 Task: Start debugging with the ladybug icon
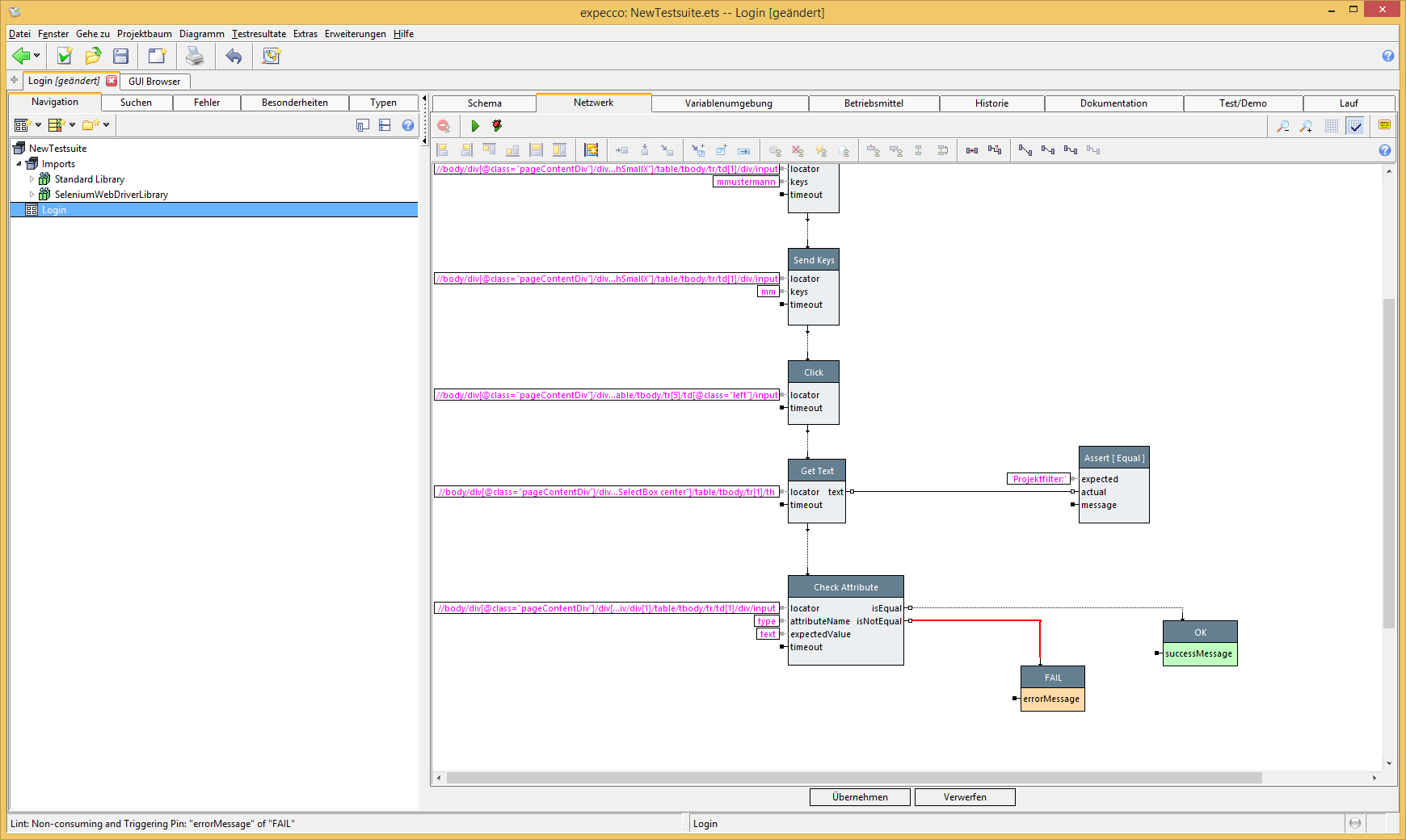tap(497, 126)
